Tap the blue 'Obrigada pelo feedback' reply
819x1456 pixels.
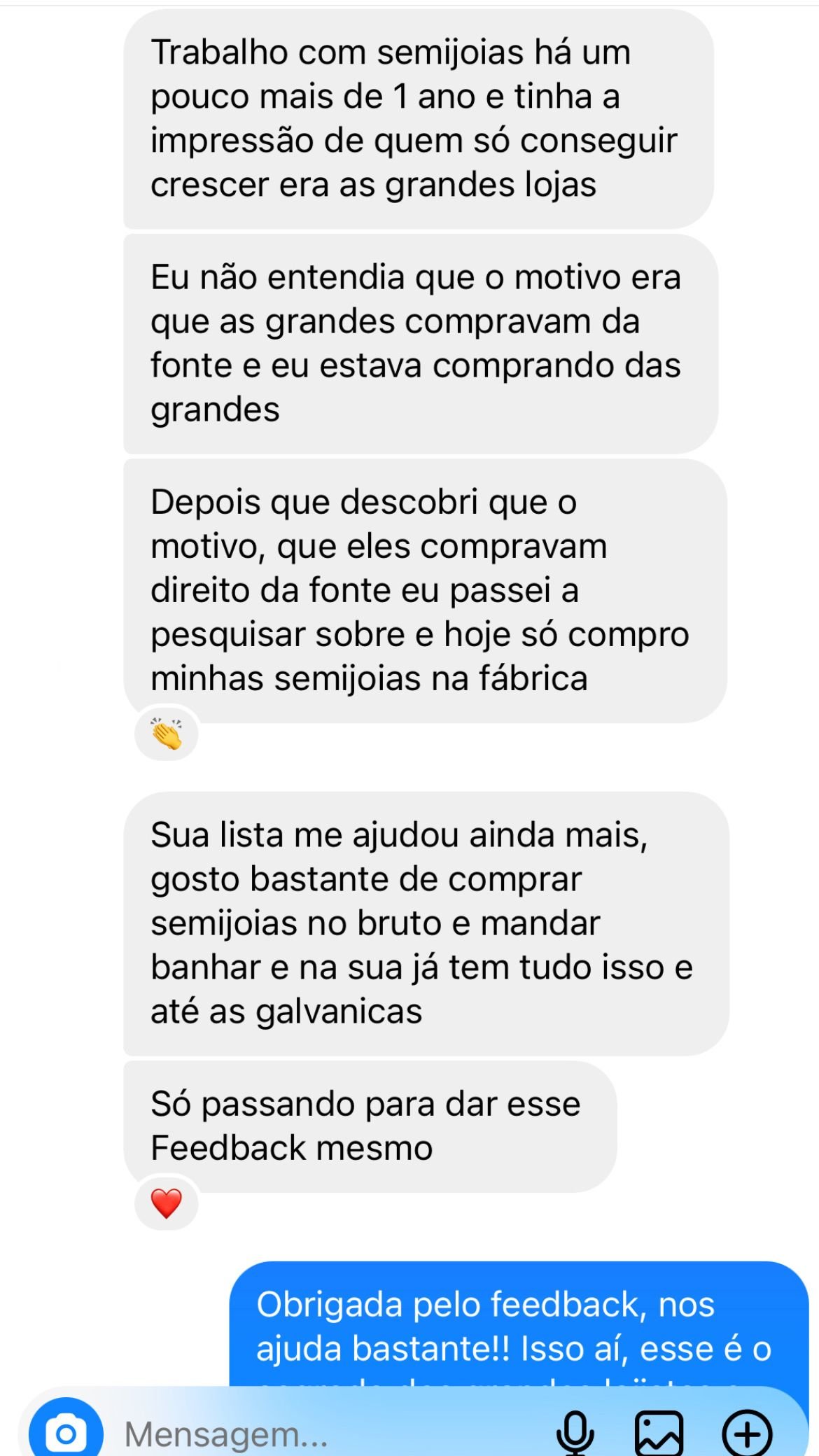tap(518, 1326)
